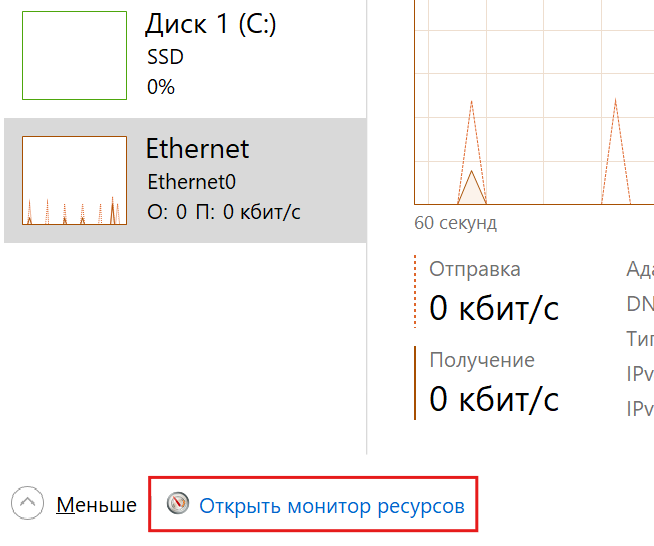Click the Меньше text label
Viewport: 654px width, 546px height.
point(96,505)
